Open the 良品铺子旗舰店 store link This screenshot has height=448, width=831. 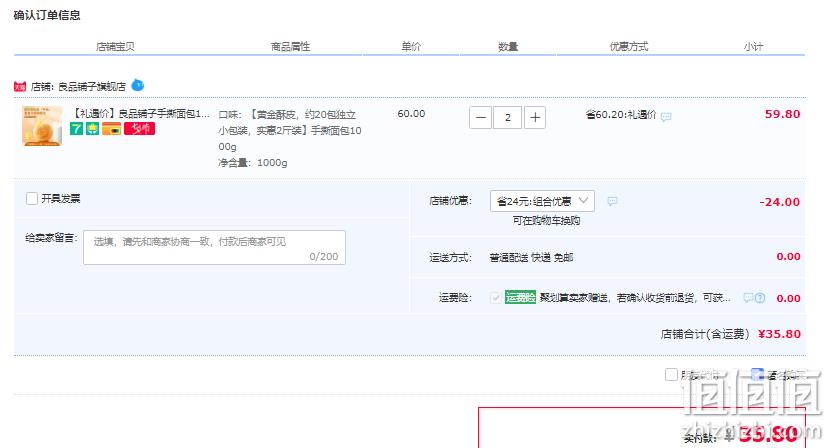click(92, 86)
